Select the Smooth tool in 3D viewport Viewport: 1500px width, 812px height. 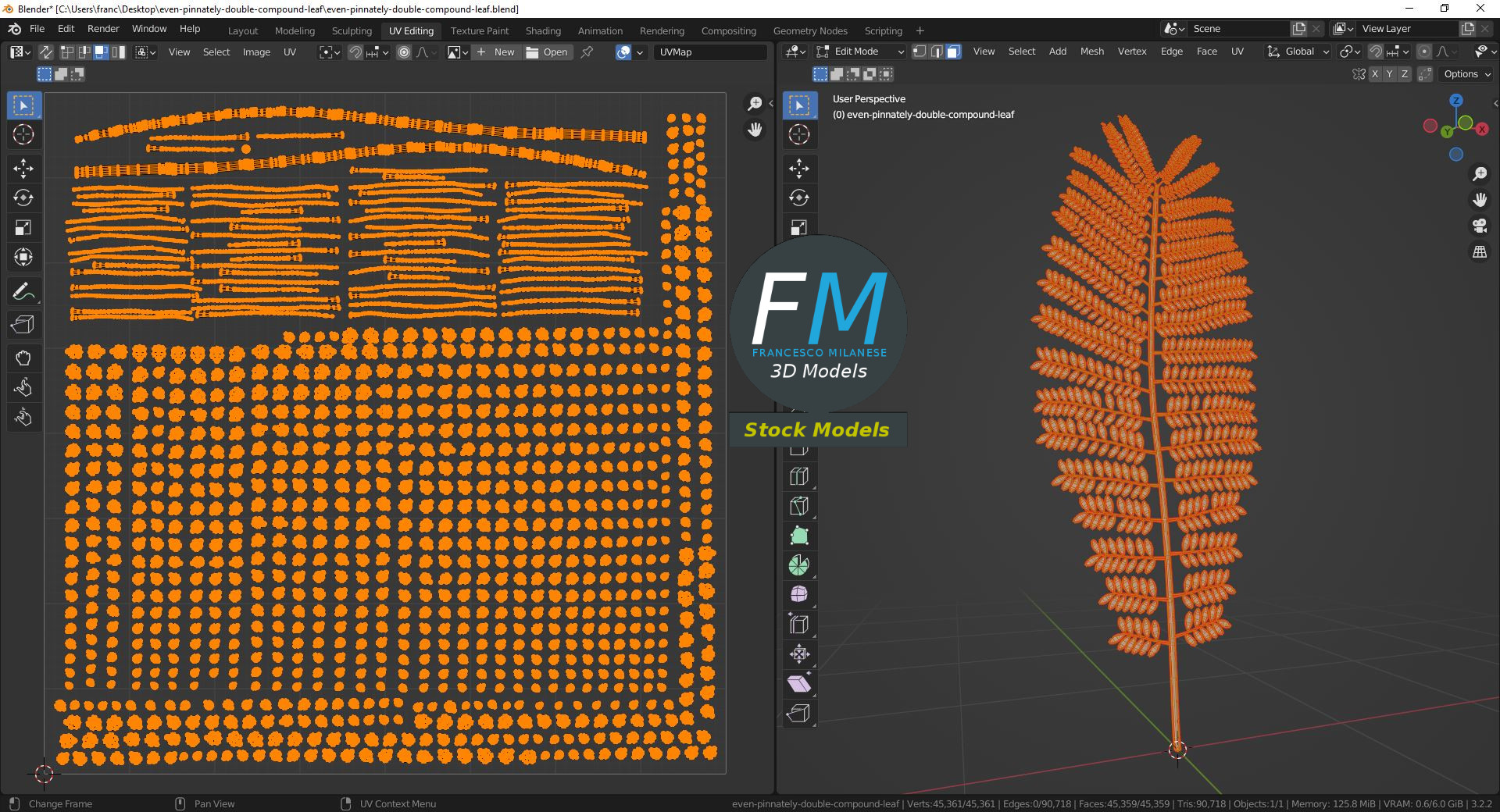point(799,595)
